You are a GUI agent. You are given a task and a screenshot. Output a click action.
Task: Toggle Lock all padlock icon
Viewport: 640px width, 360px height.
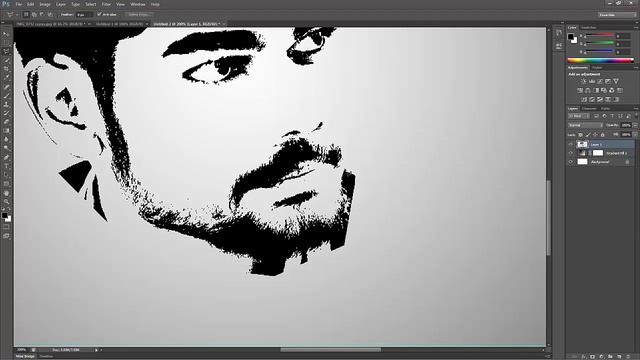pyautogui.click(x=602, y=135)
